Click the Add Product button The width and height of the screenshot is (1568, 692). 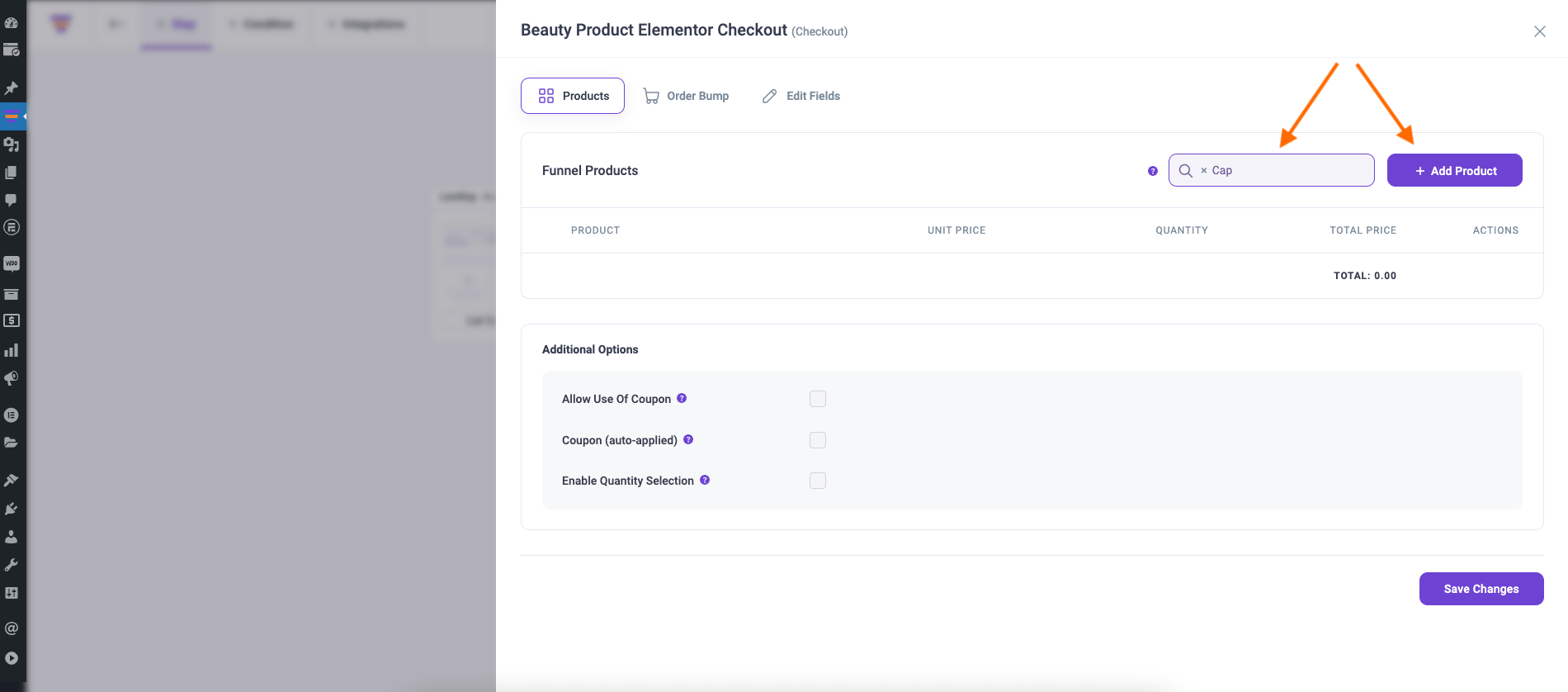1455,170
